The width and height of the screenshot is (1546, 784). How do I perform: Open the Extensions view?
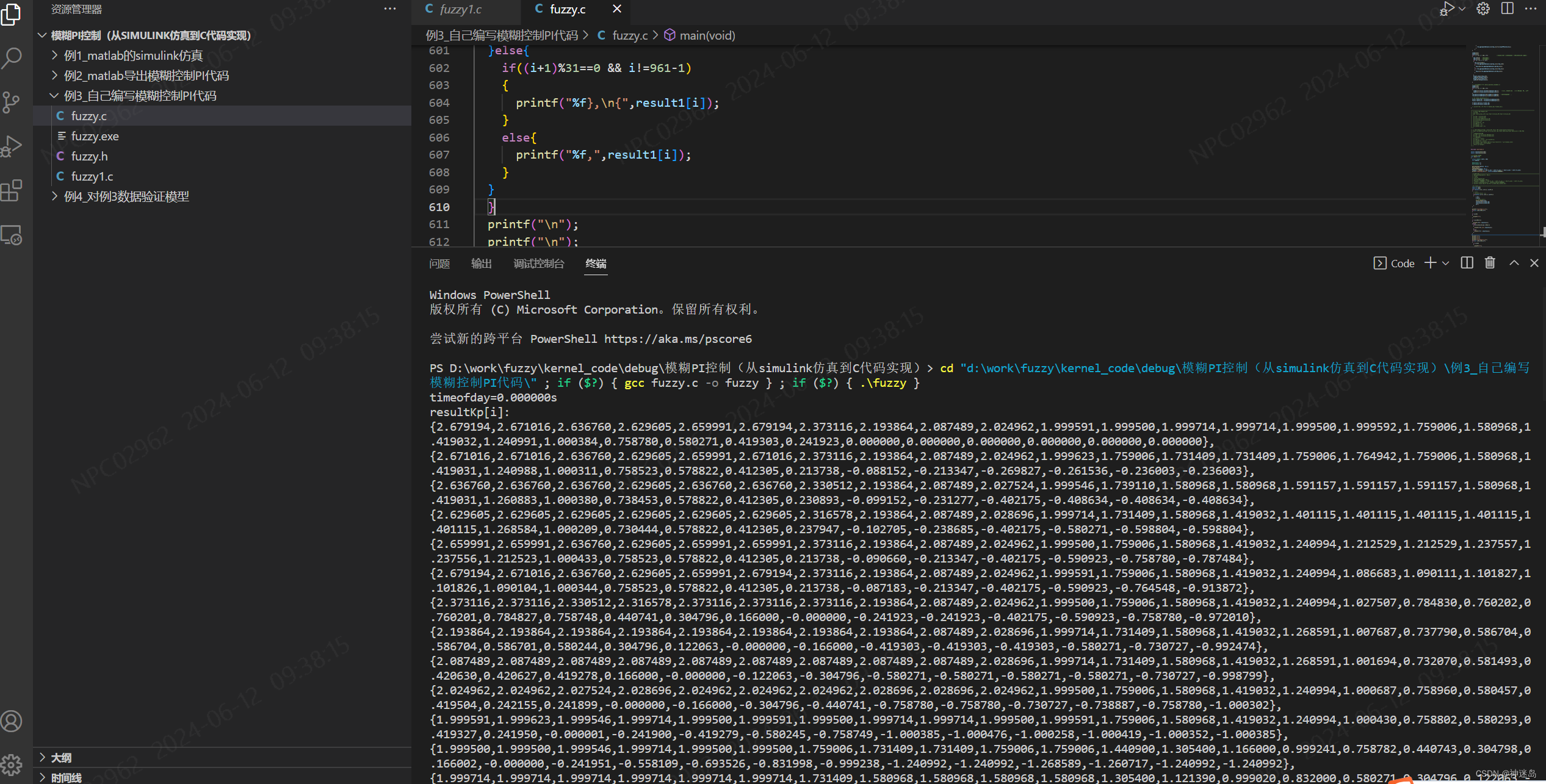coord(12,190)
